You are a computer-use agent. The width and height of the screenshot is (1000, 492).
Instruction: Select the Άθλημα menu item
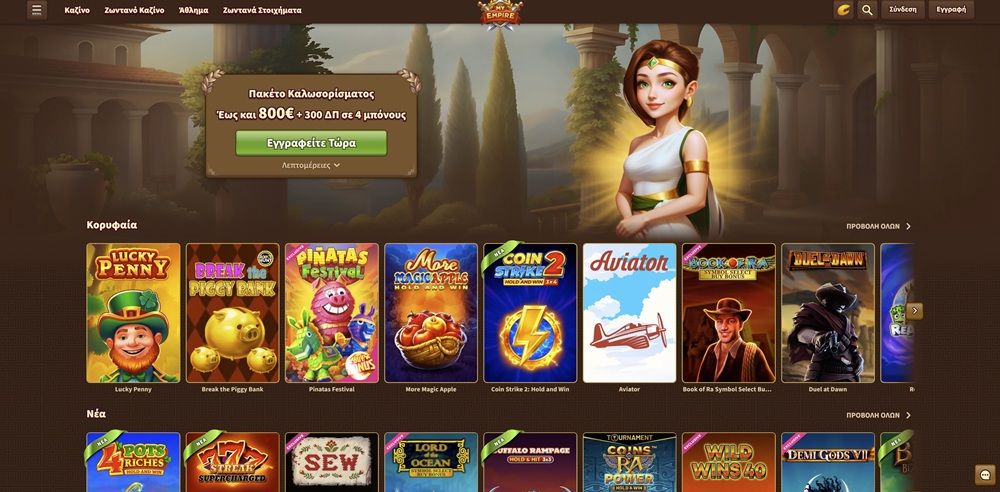tap(193, 10)
